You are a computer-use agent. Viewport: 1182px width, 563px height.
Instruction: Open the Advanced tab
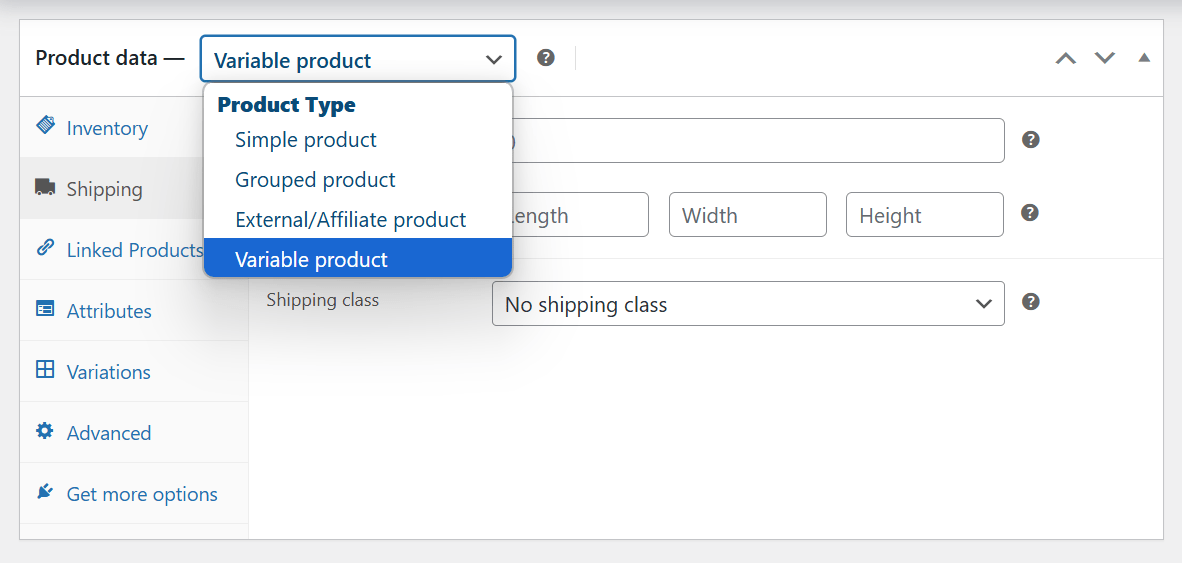pyautogui.click(x=133, y=433)
